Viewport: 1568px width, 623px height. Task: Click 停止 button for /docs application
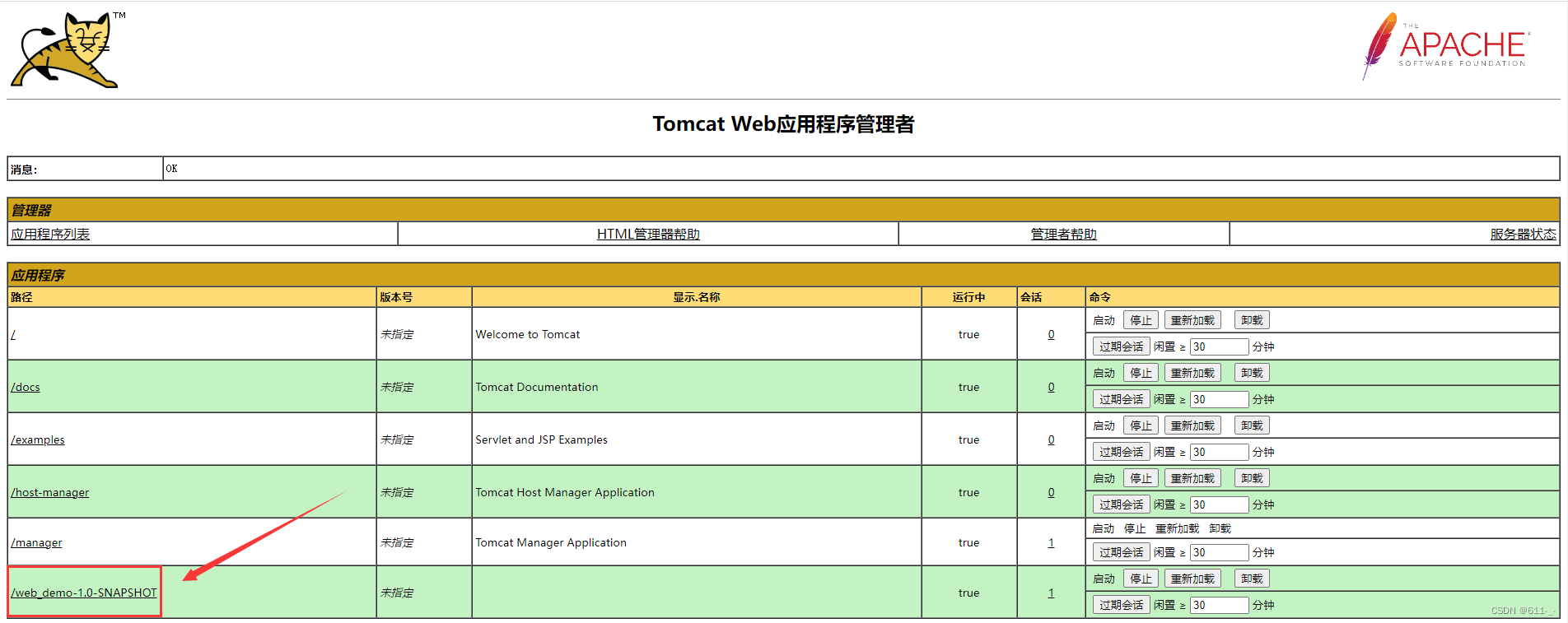[1141, 373]
